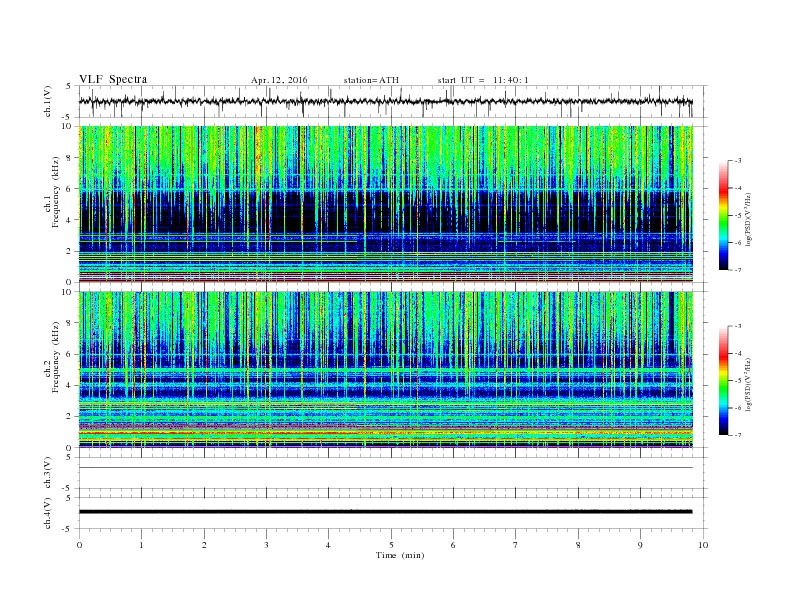Click the ch.1 waveform trace panel
This screenshot has height=612, width=792.
click(x=393, y=101)
